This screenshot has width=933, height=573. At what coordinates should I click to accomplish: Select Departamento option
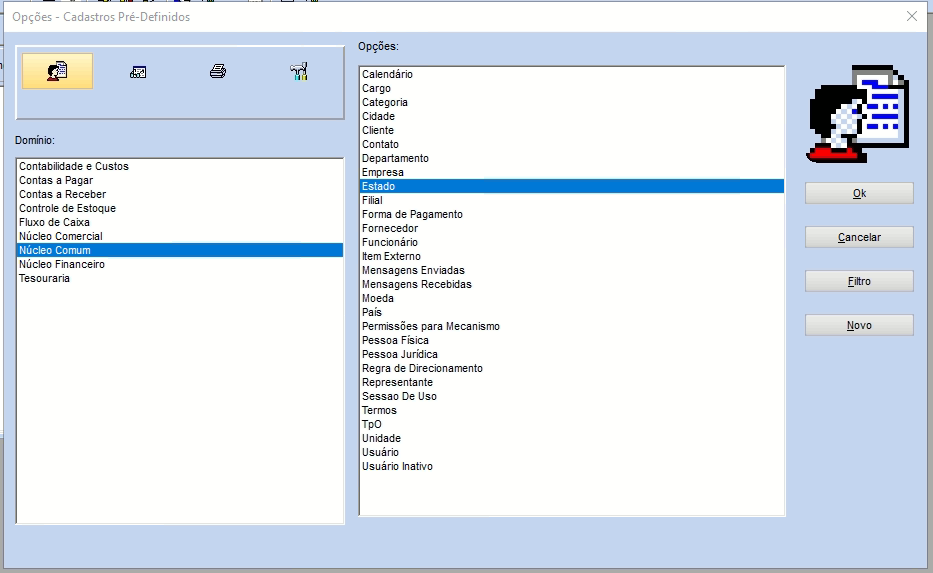click(572, 158)
